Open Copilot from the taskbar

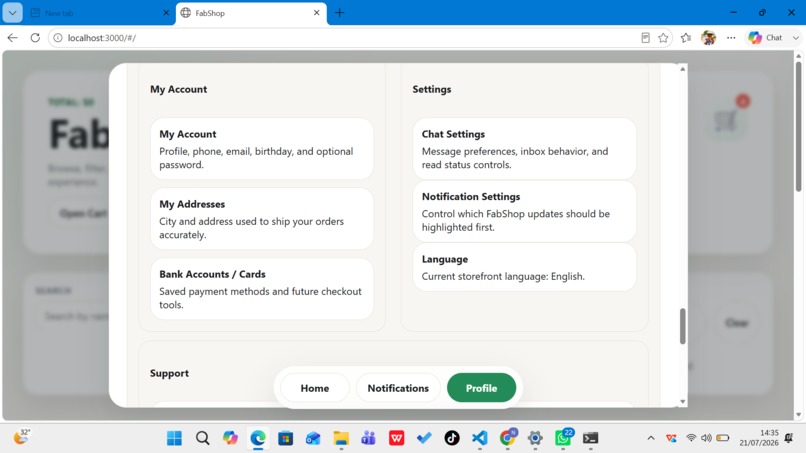[x=230, y=438]
